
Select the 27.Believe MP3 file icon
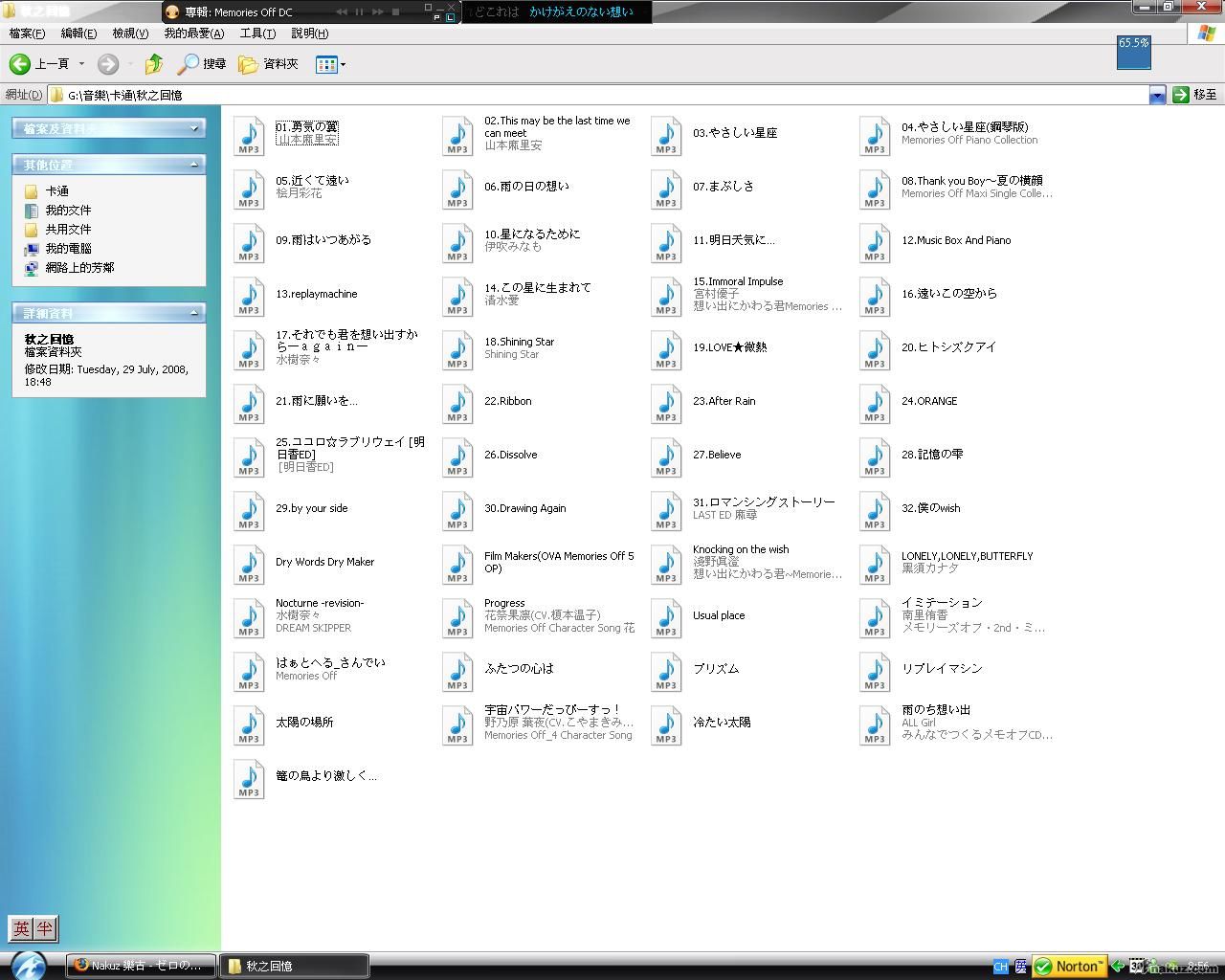666,457
